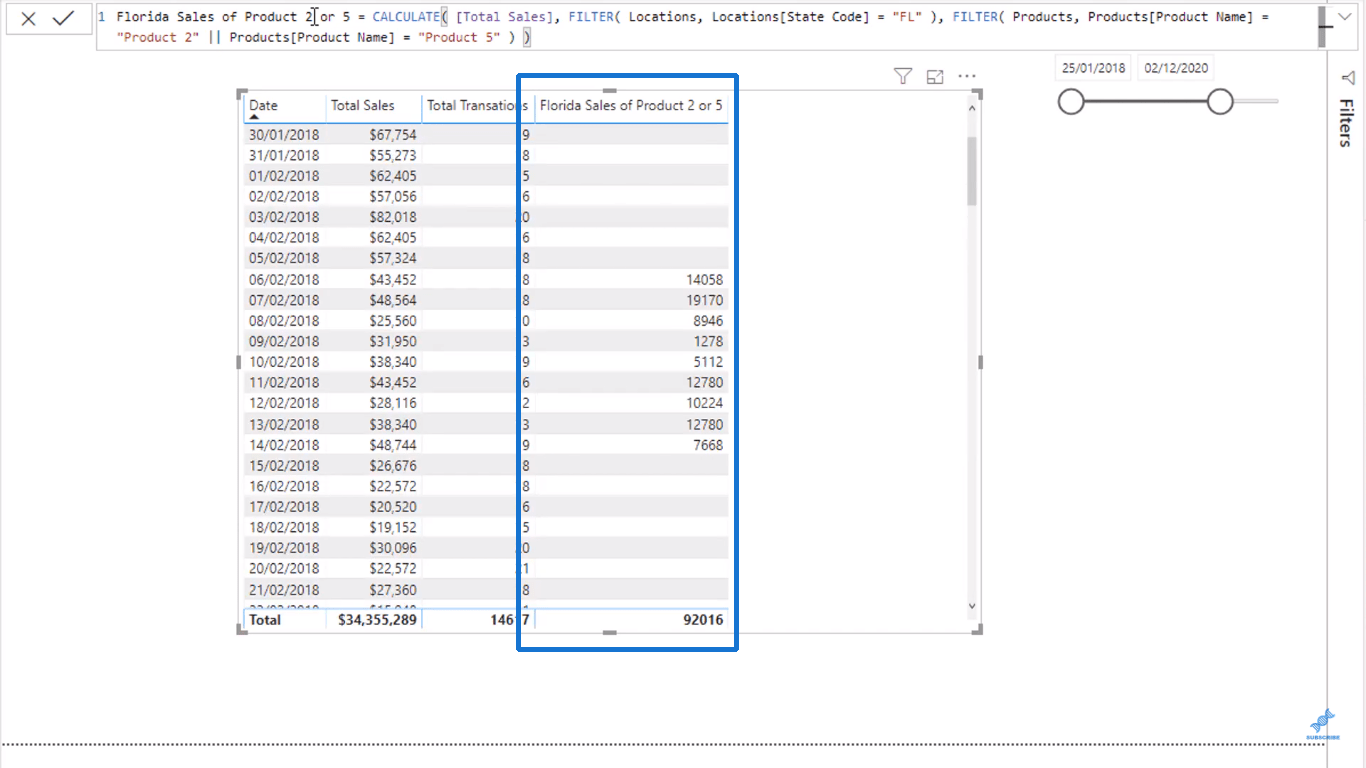Select the Total Sales value $30,096
The height and width of the screenshot is (768, 1366).
392,548
